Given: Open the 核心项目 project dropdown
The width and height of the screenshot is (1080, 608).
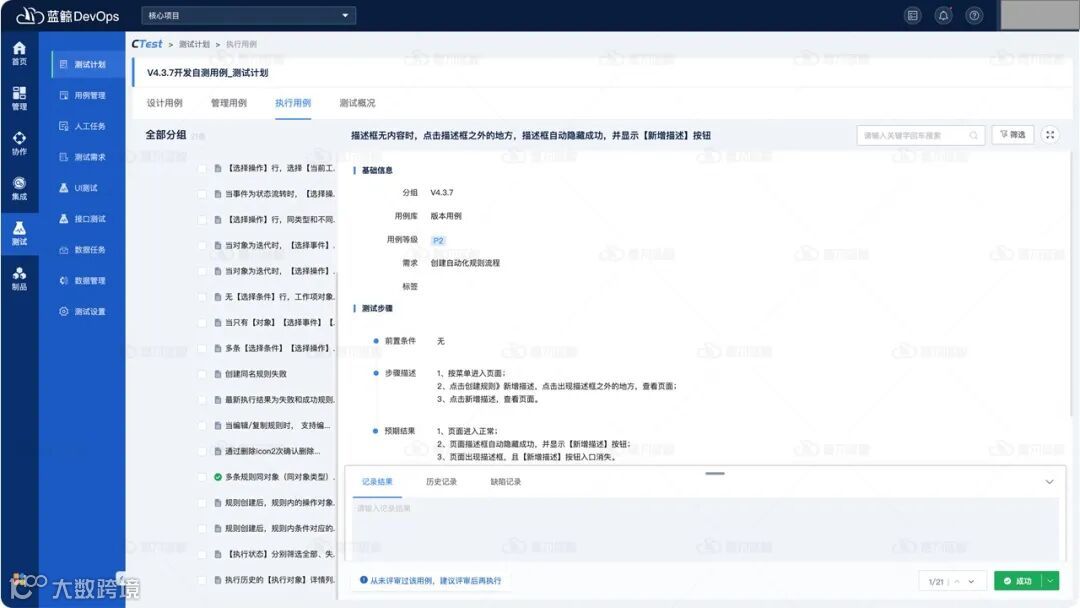Looking at the screenshot, I should tap(249, 15).
